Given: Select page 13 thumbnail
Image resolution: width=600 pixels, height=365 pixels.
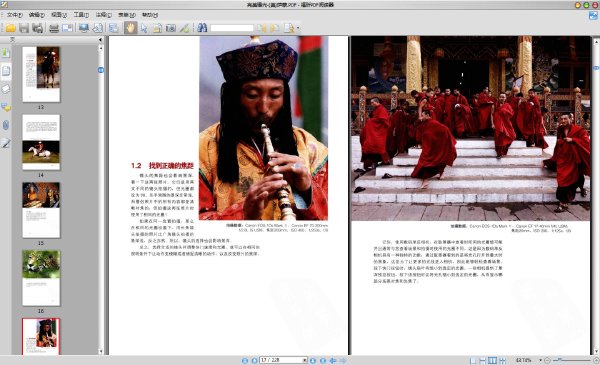Looking at the screenshot, I should click(x=41, y=74).
